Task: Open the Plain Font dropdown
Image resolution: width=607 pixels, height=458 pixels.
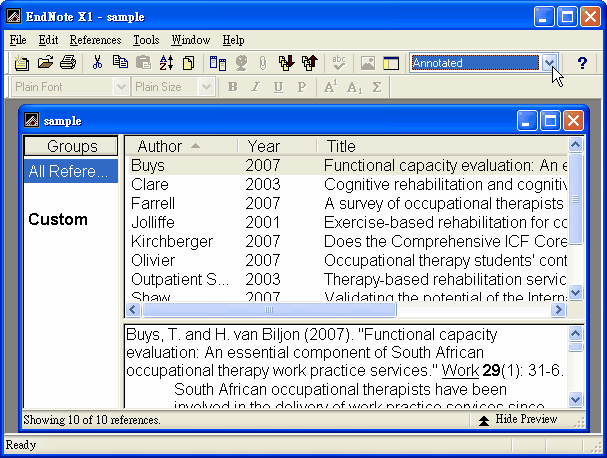Action: click(121, 87)
